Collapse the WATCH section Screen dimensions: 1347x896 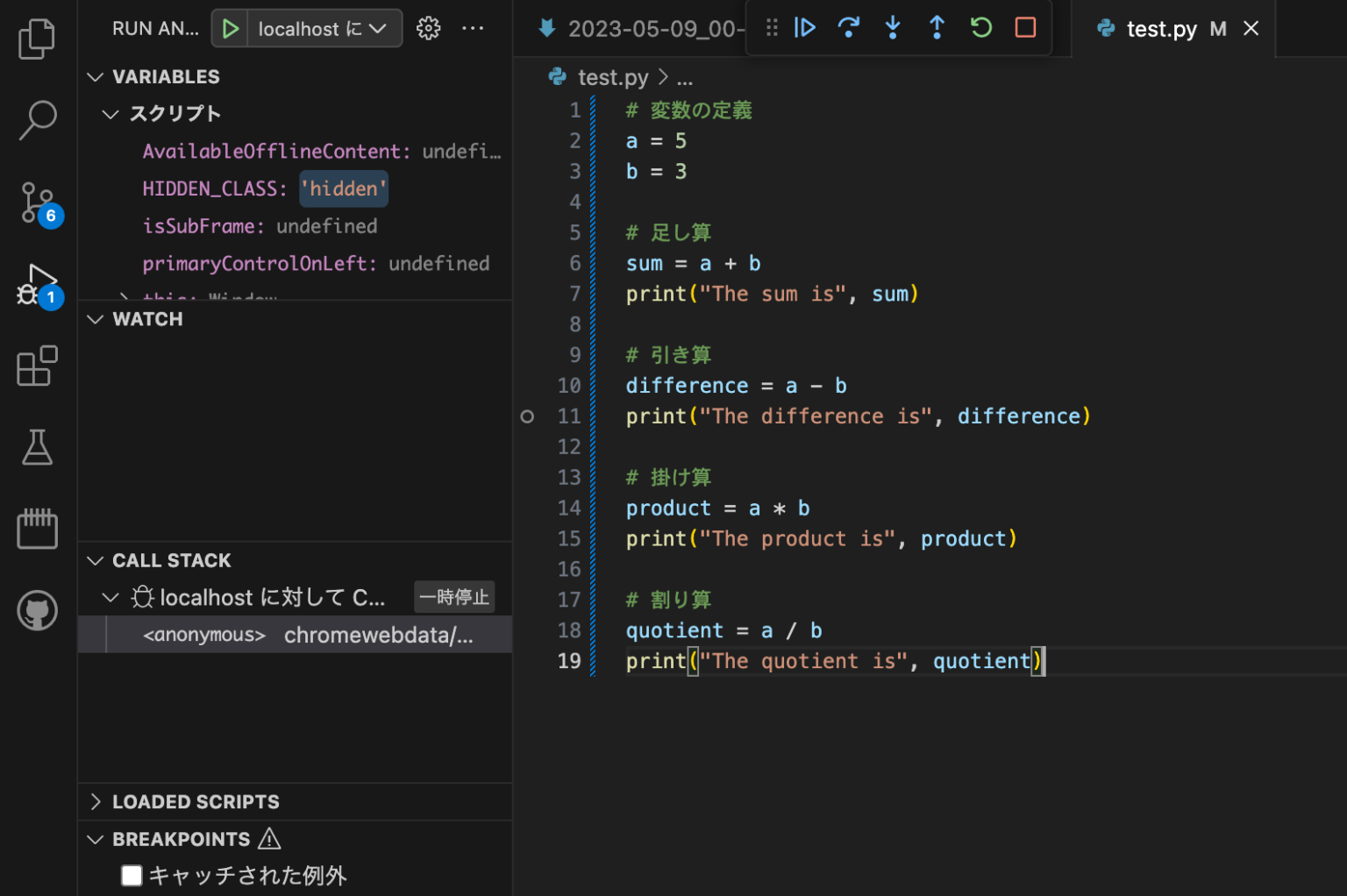coord(147,319)
